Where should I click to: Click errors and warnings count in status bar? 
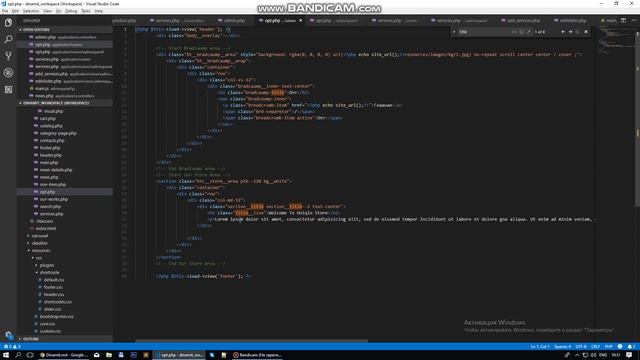12,347
